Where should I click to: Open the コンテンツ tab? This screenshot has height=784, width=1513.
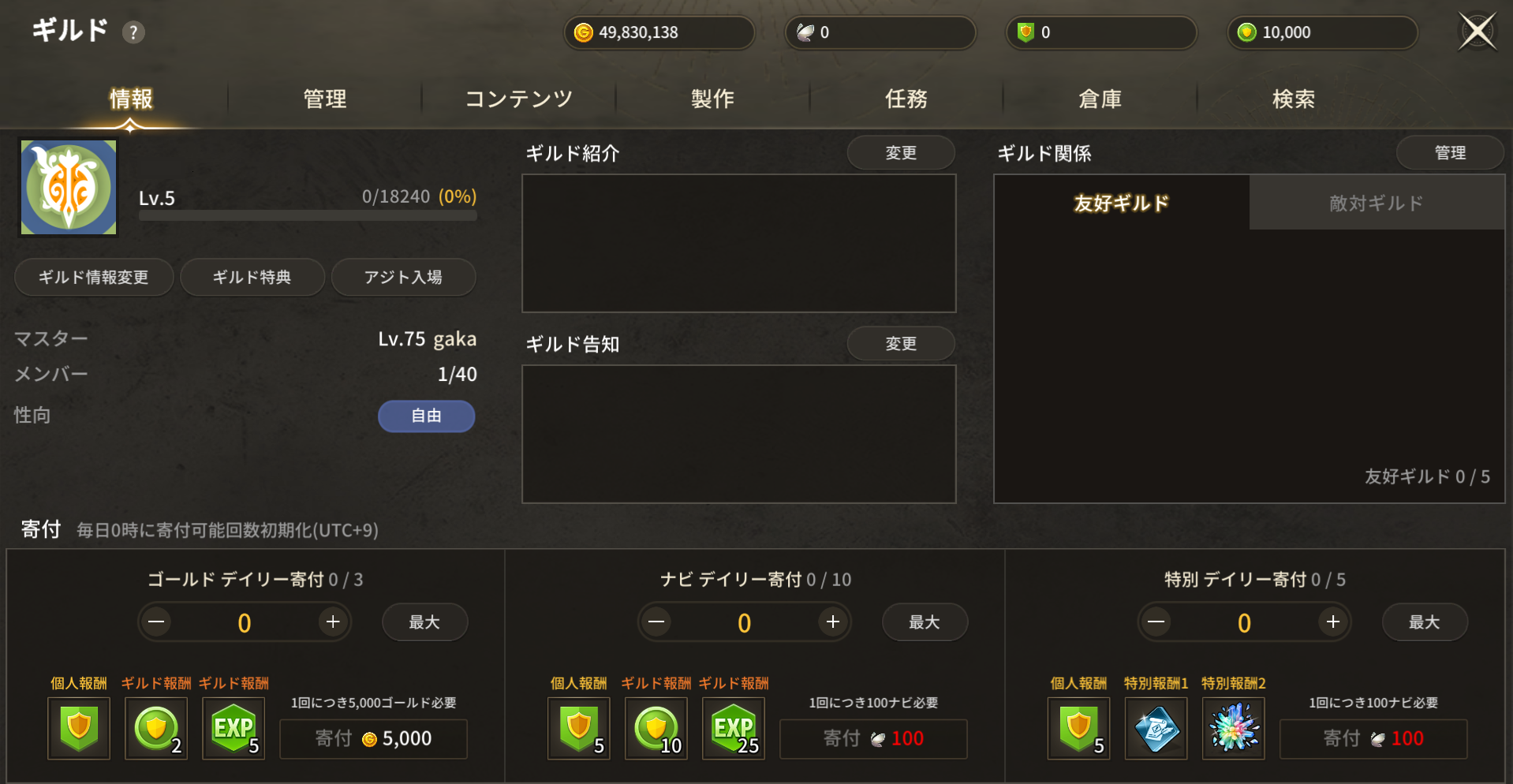point(519,99)
